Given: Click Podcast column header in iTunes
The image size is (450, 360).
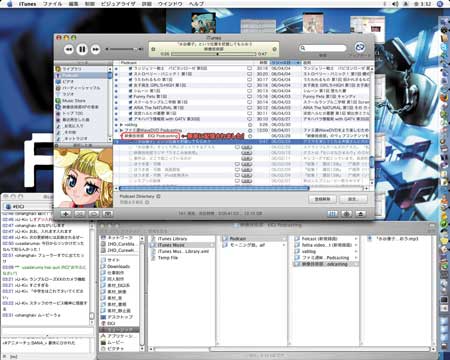Looking at the screenshot, I should point(183,63).
